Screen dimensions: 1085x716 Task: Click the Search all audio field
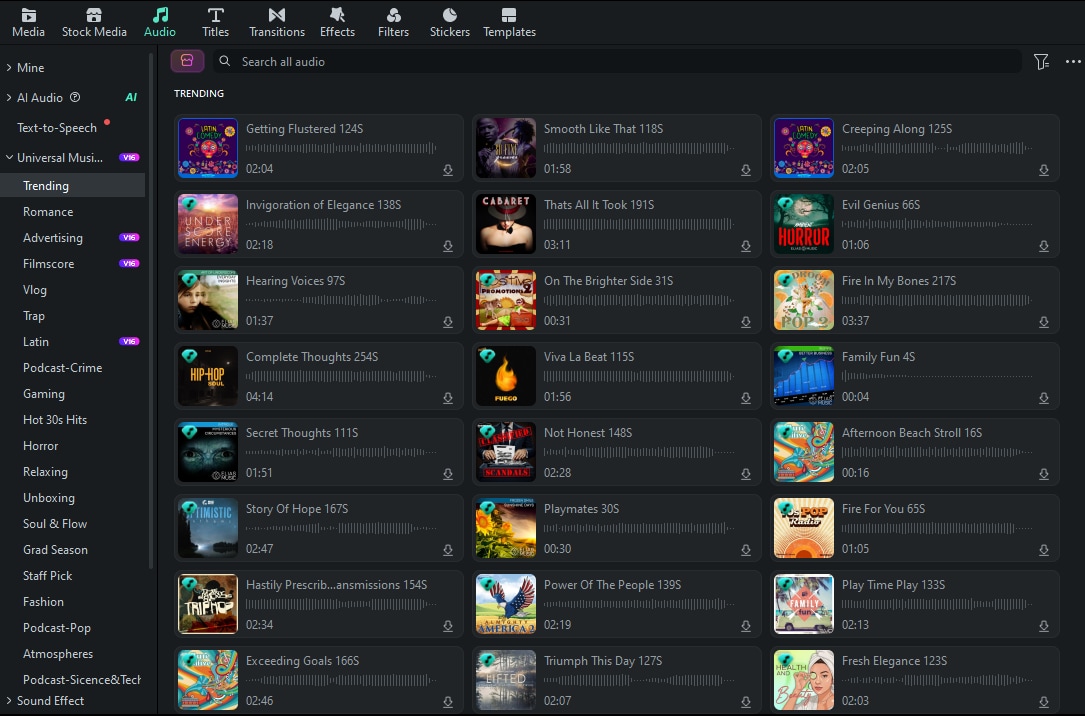click(x=617, y=62)
